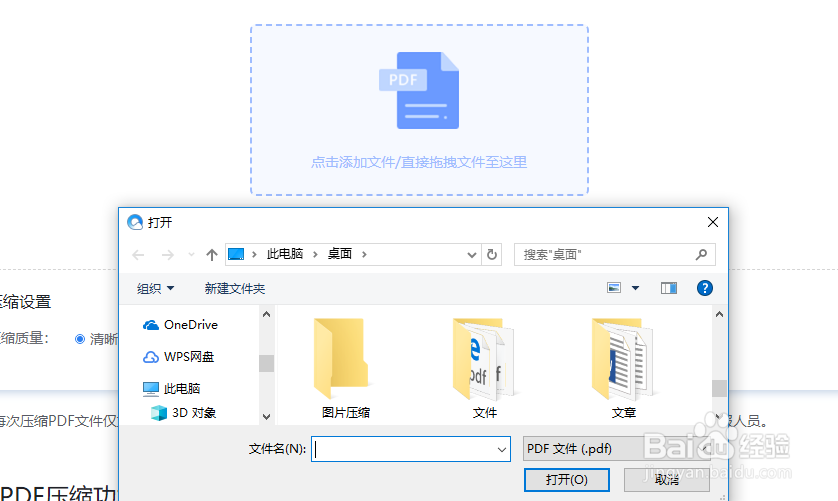The image size is (838, 501).
Task: Click the 取消 button
Action: (x=666, y=480)
